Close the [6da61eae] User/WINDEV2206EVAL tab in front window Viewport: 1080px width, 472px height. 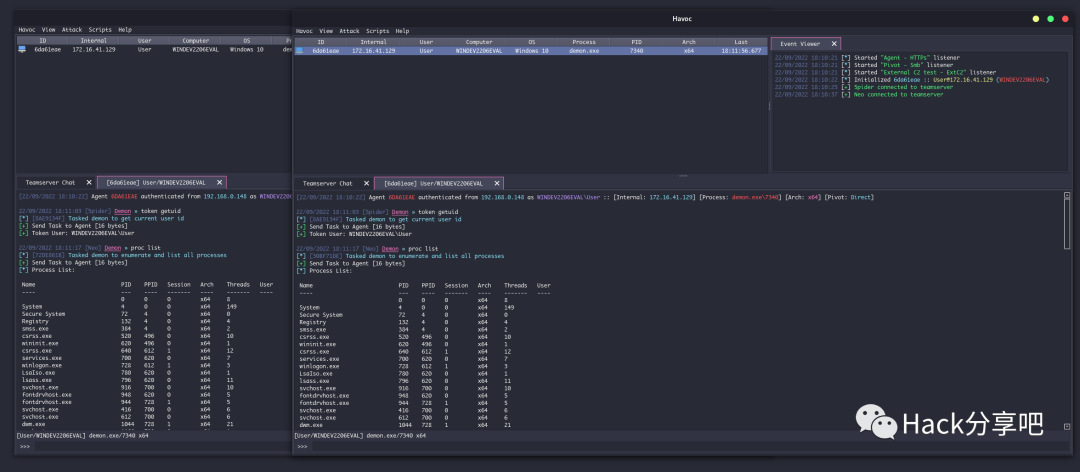[x=497, y=183]
